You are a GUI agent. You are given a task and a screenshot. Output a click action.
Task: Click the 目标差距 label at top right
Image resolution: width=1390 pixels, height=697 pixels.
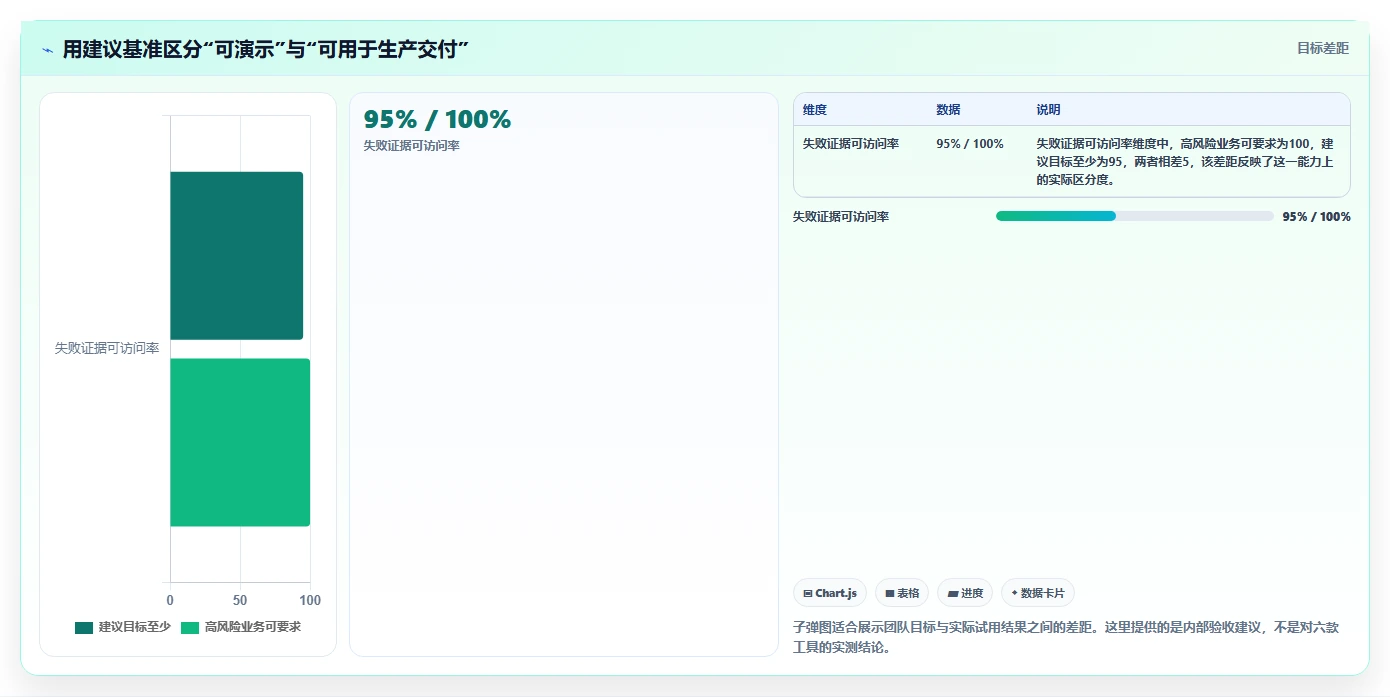[x=1323, y=48]
